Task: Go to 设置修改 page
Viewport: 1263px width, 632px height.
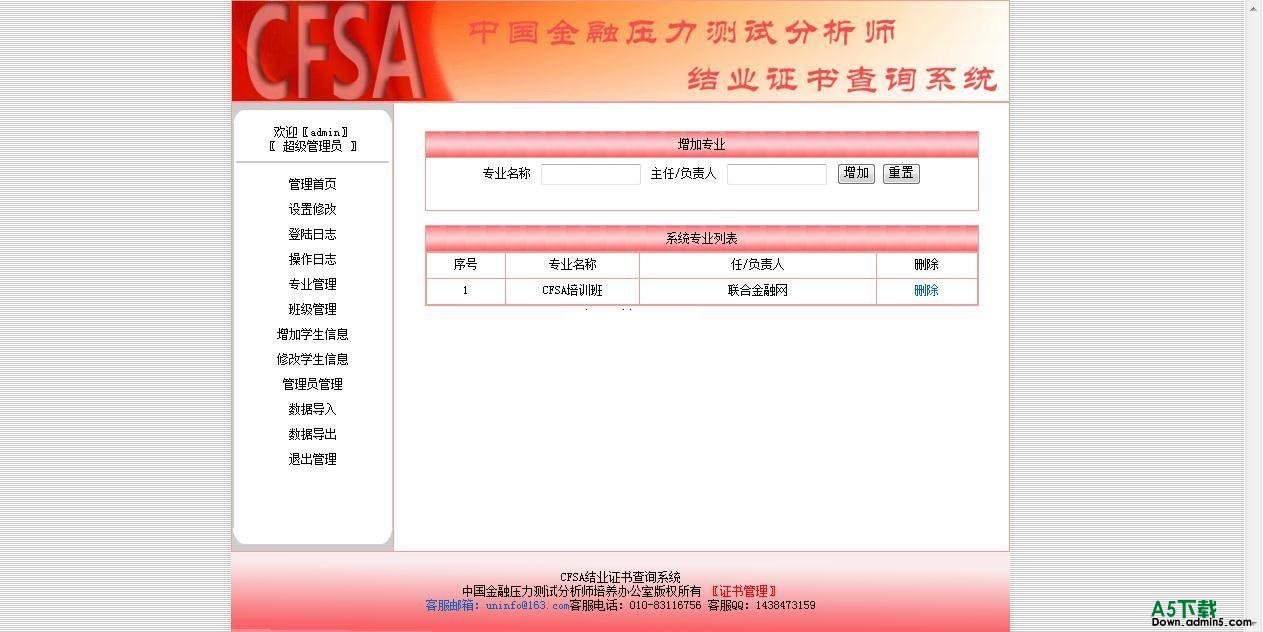Action: [312, 209]
